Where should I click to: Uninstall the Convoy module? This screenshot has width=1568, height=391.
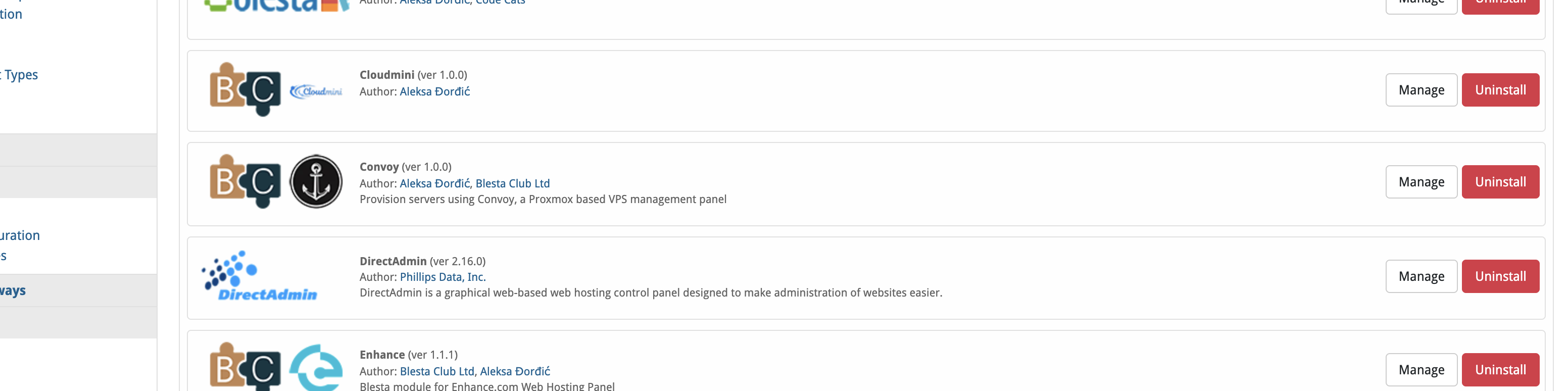coord(1500,182)
